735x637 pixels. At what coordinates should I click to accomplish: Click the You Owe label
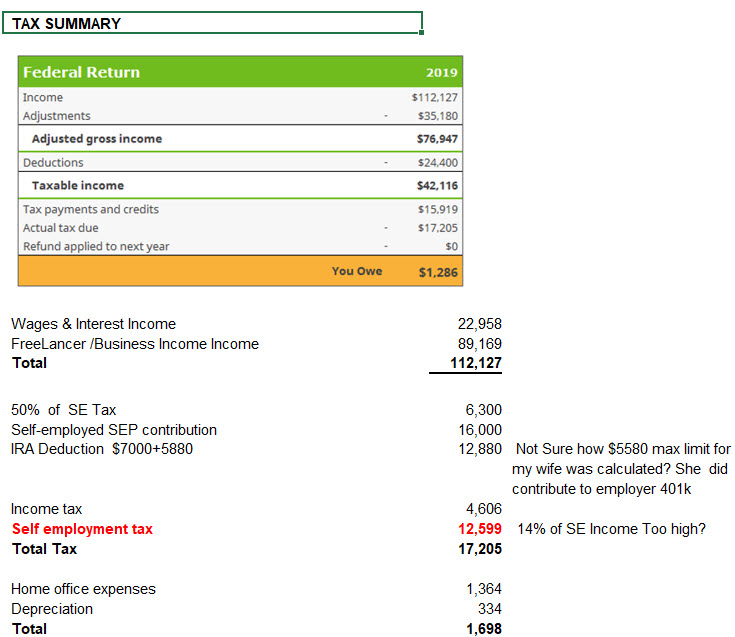357,271
